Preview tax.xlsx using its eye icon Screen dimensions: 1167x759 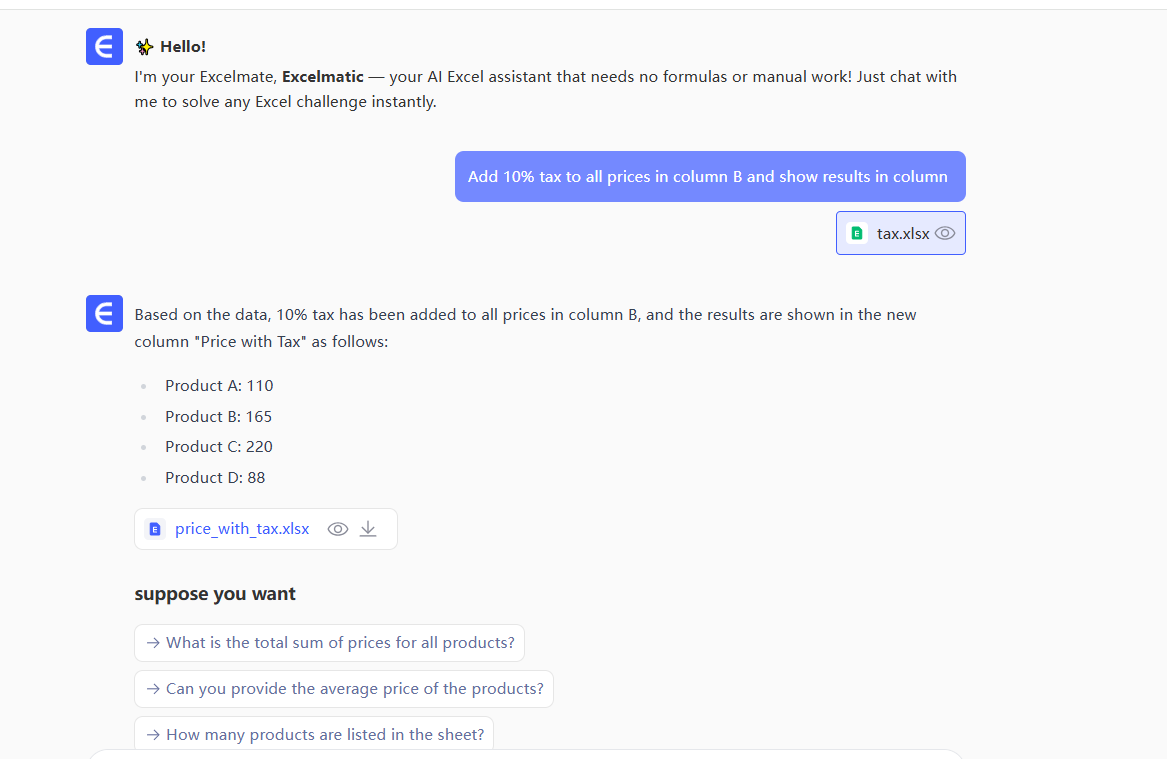945,233
